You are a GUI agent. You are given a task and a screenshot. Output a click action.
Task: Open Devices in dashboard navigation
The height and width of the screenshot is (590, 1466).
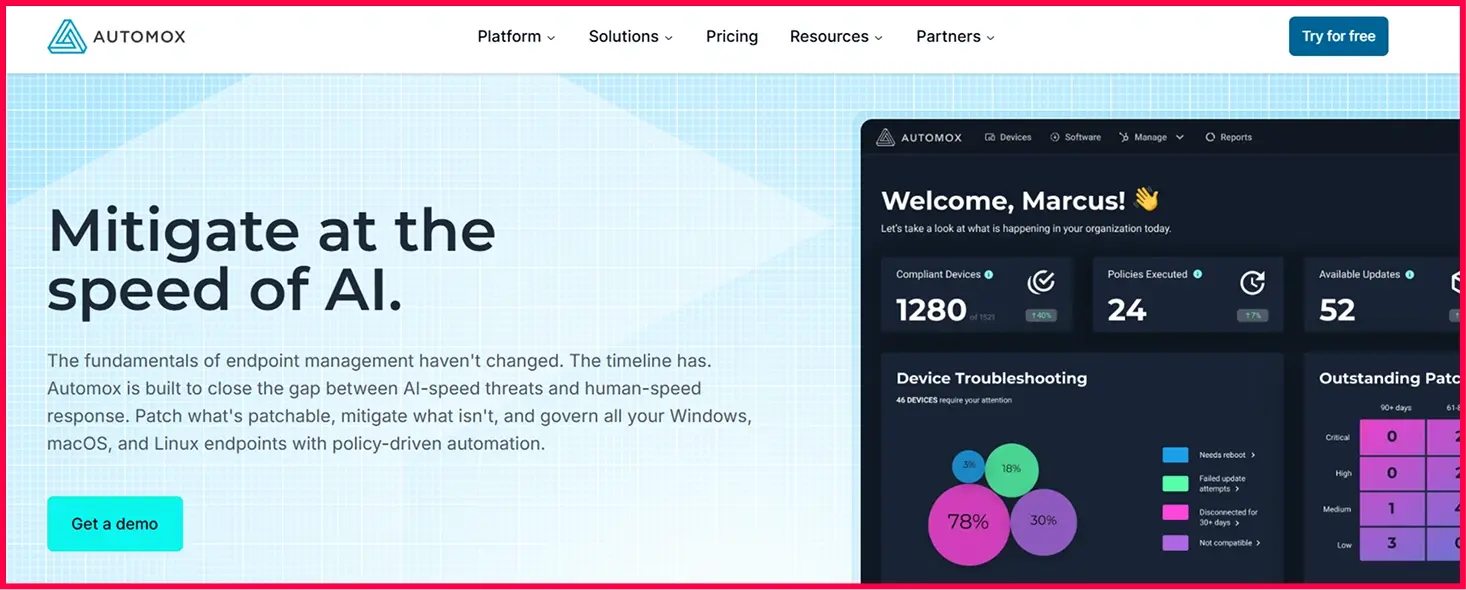point(1008,137)
